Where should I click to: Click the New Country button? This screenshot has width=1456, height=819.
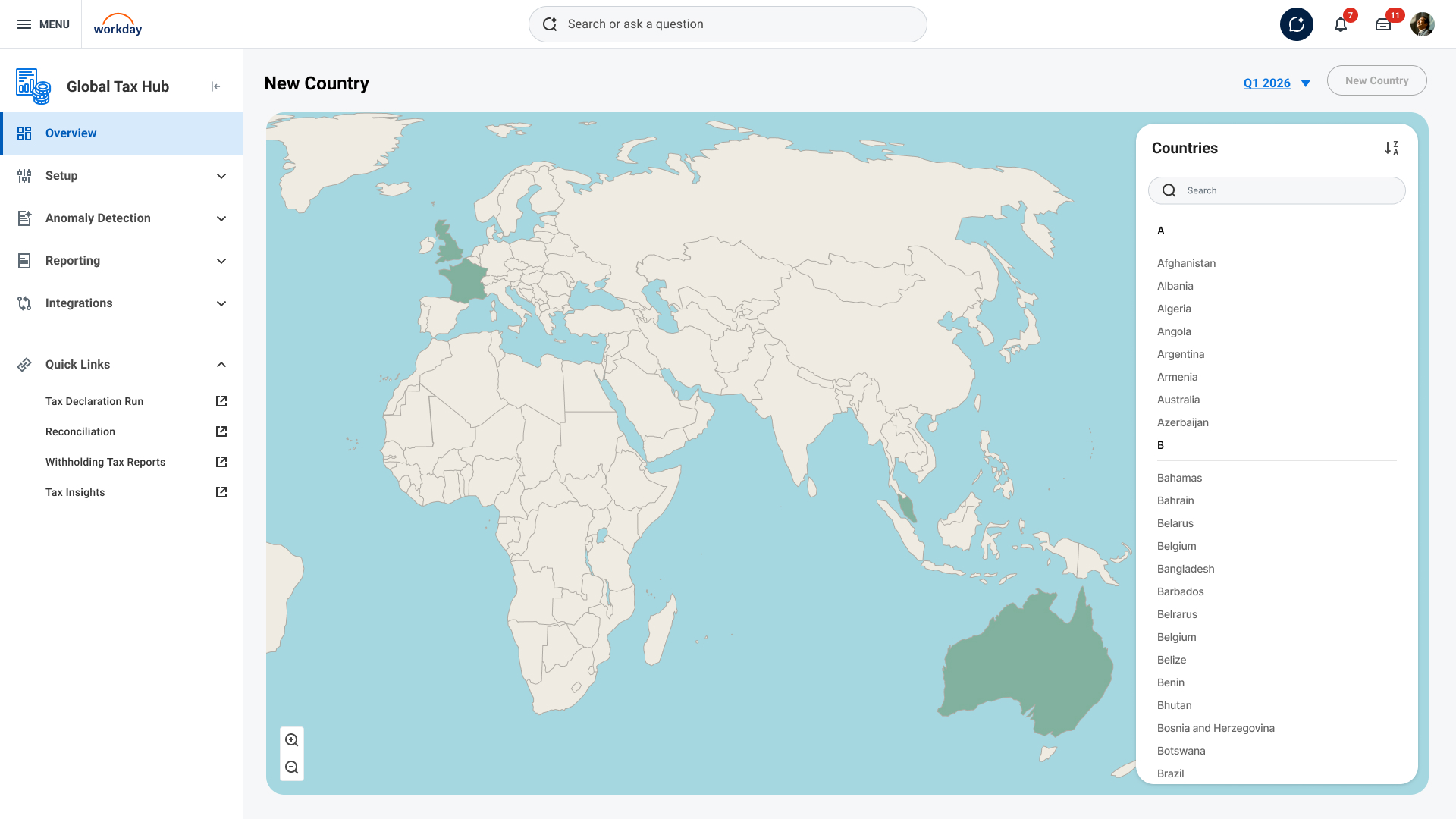coord(1376,80)
